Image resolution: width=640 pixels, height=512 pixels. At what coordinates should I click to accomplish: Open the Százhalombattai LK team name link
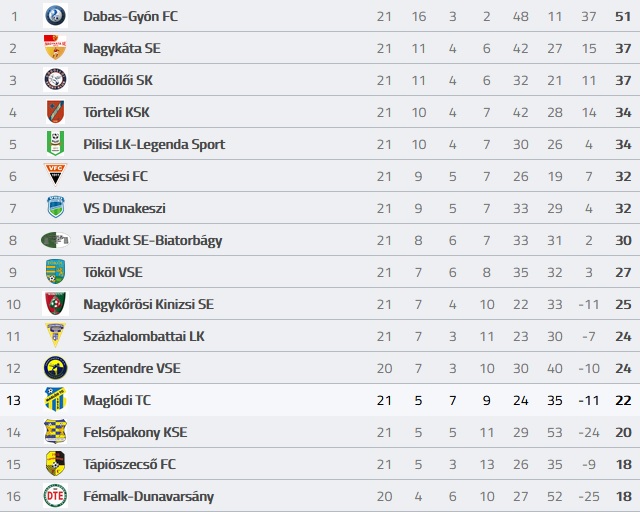(144, 336)
